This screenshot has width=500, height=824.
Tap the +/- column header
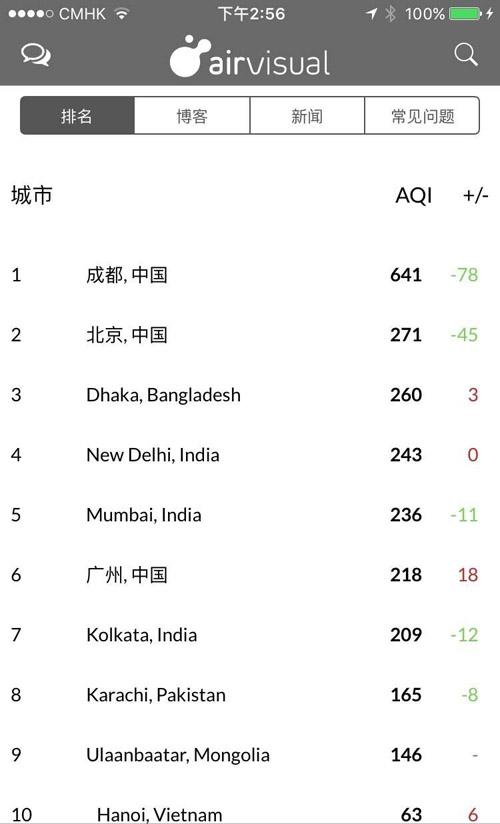point(476,195)
